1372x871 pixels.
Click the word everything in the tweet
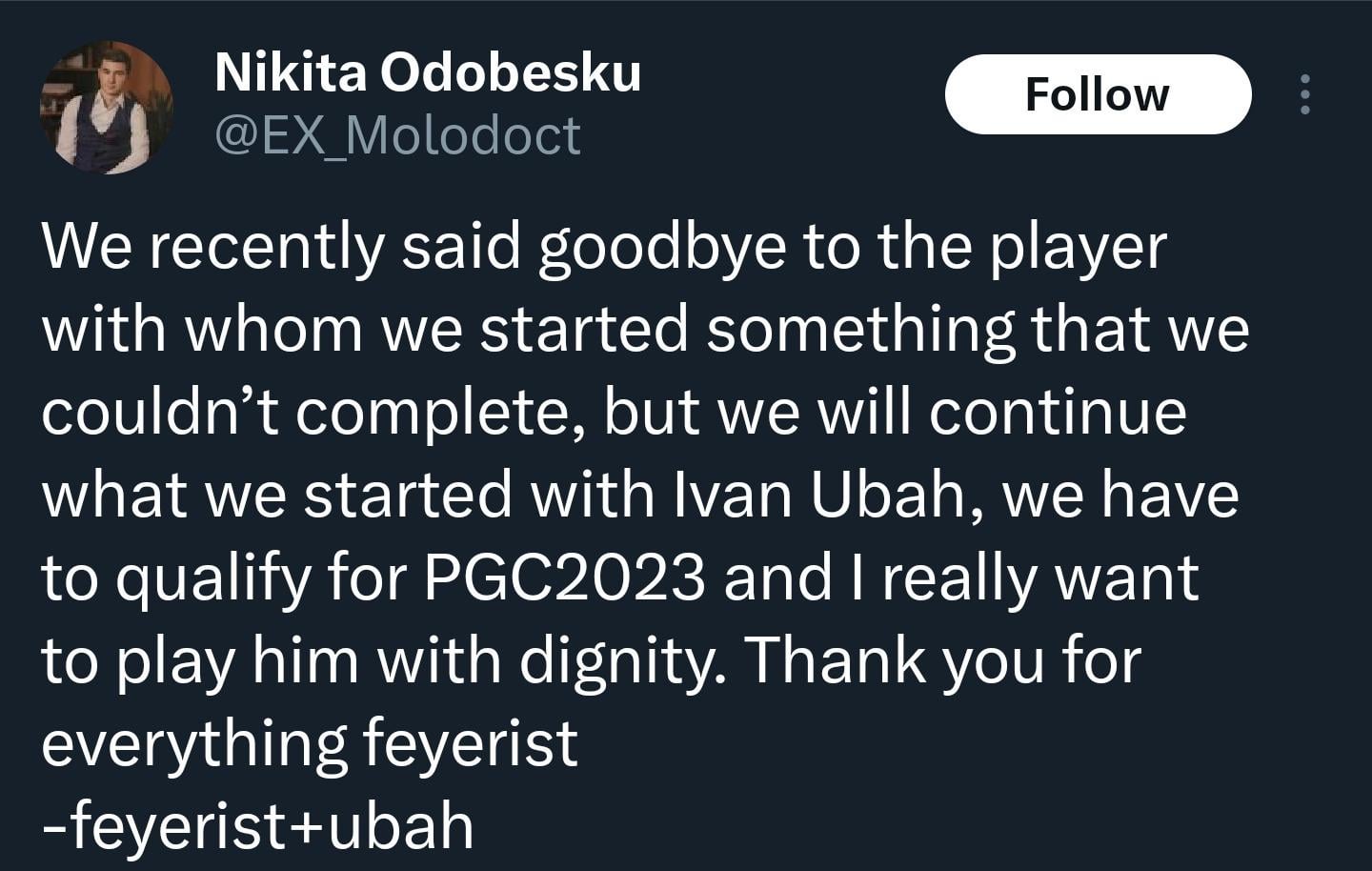[193, 744]
